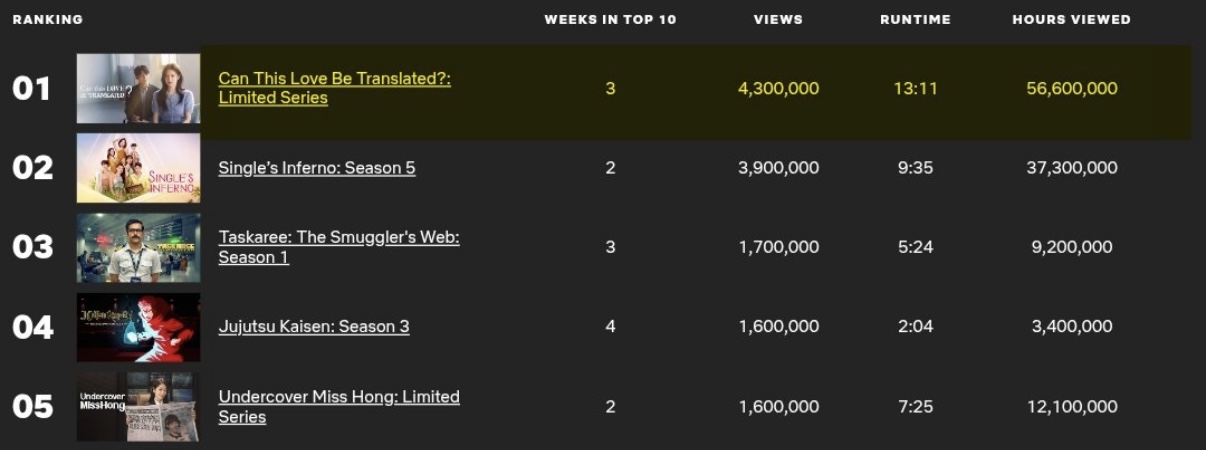This screenshot has height=450, width=1206.
Task: Click the Weeks in Top 10 header
Action: (x=610, y=19)
